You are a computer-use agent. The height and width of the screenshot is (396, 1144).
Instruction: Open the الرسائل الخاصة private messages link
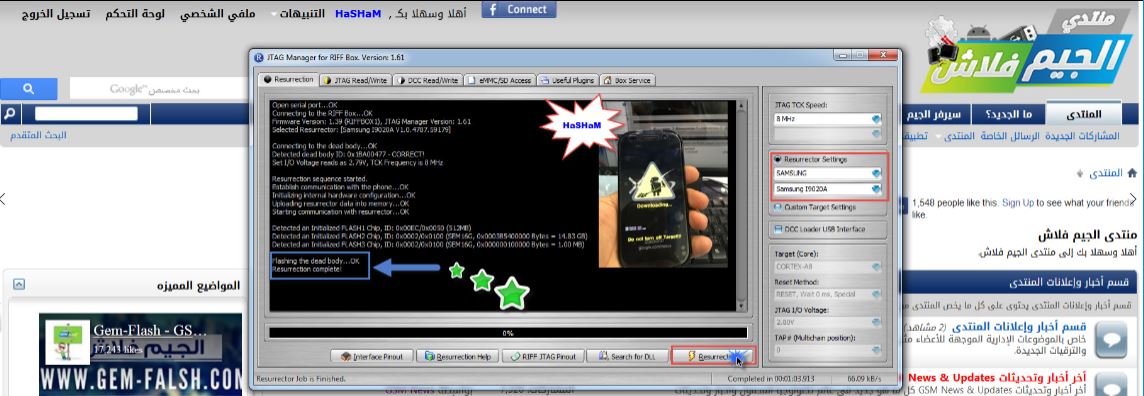tap(1010, 136)
